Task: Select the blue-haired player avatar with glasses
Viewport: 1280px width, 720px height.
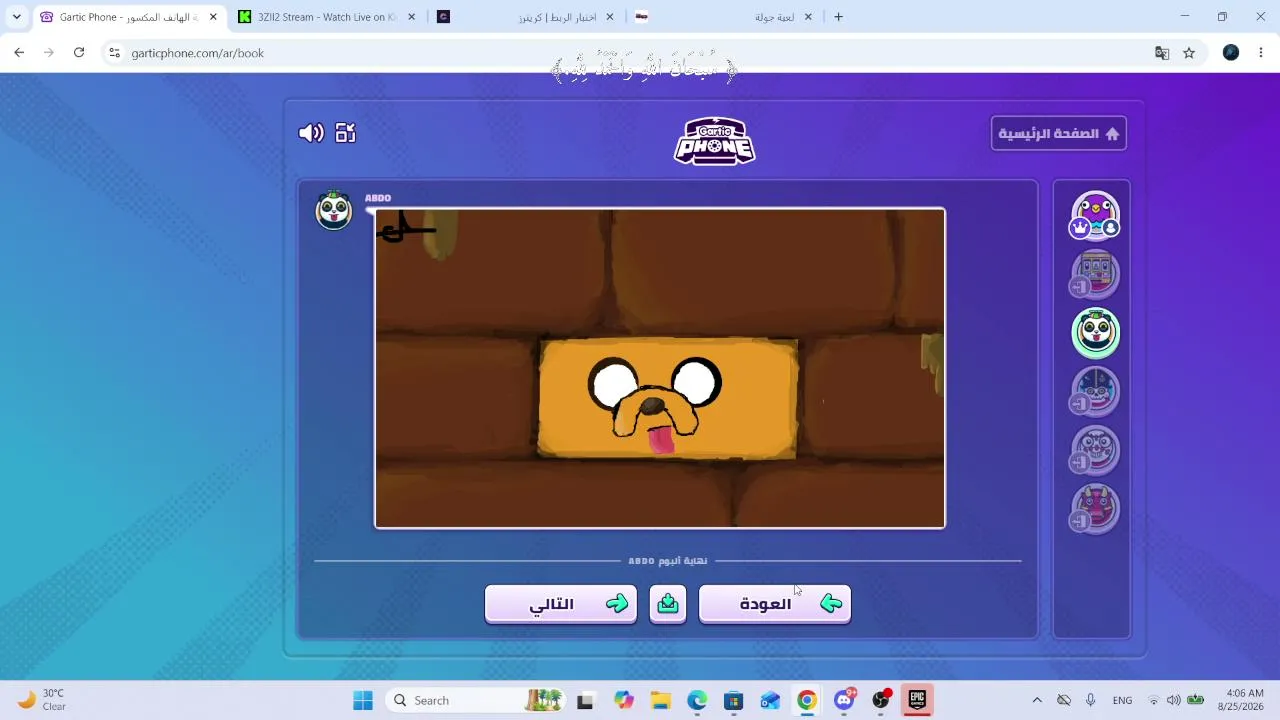Action: pyautogui.click(x=1095, y=392)
